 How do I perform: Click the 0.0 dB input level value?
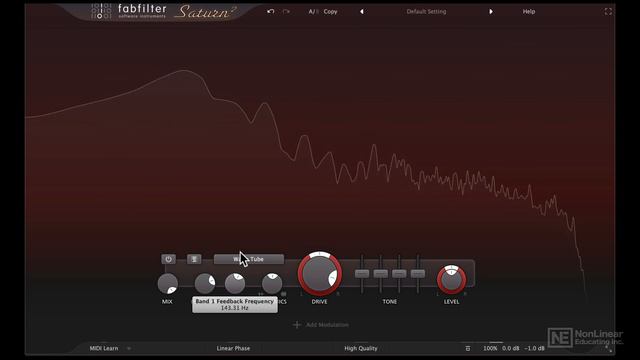[x=511, y=348]
